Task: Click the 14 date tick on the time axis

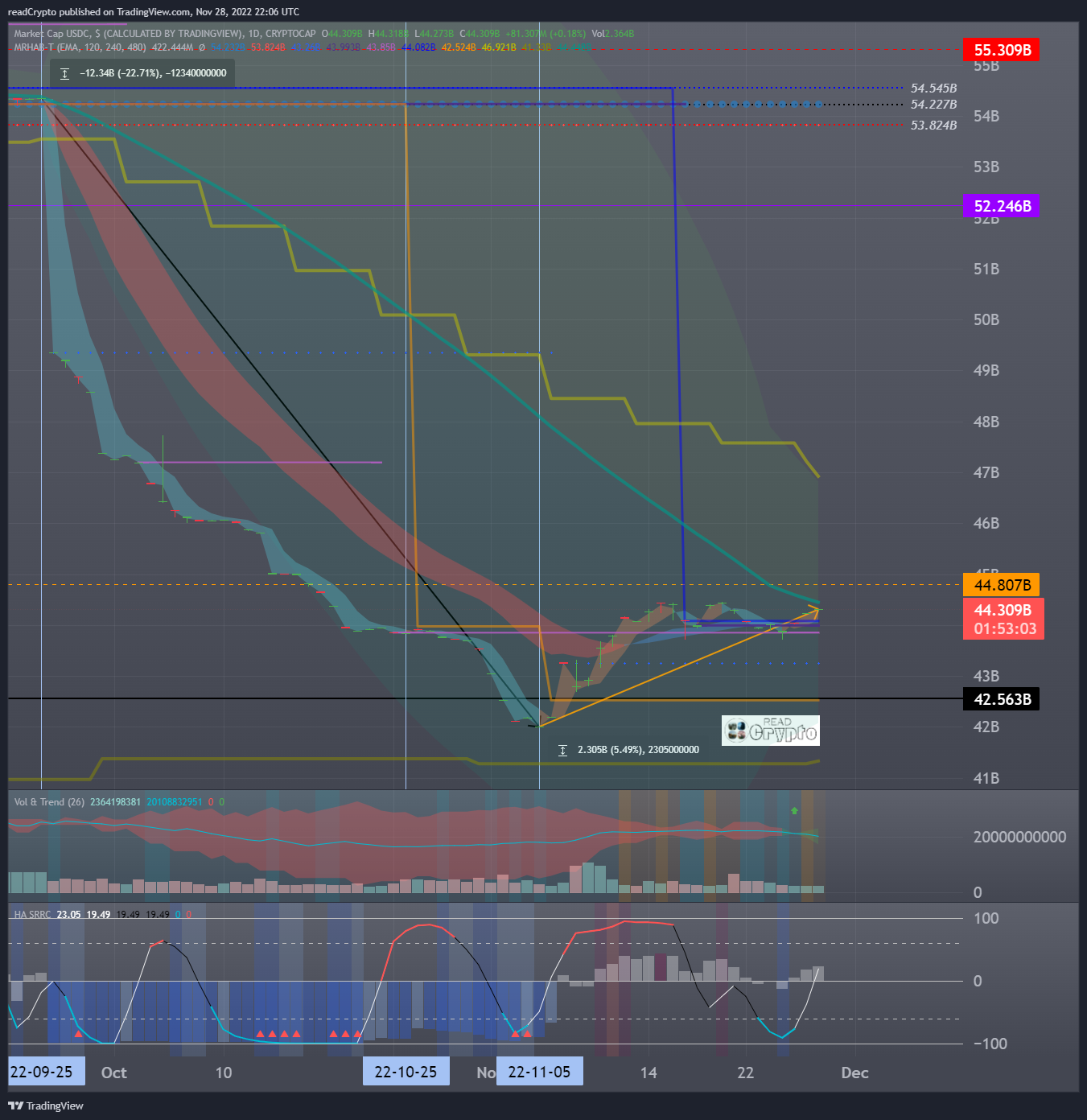Action: pos(648,1073)
